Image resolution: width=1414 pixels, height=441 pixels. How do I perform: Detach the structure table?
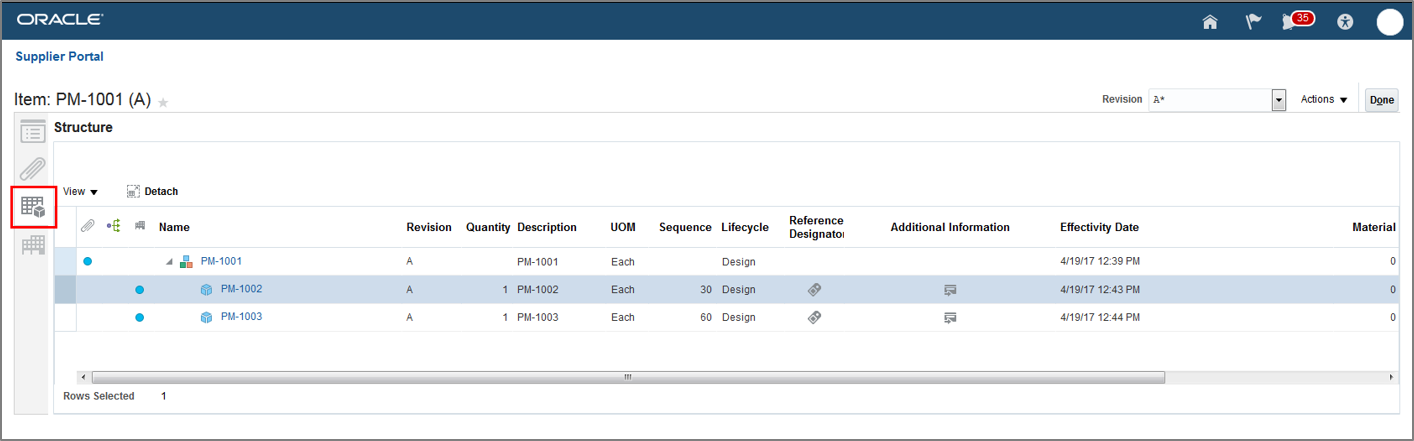click(152, 191)
